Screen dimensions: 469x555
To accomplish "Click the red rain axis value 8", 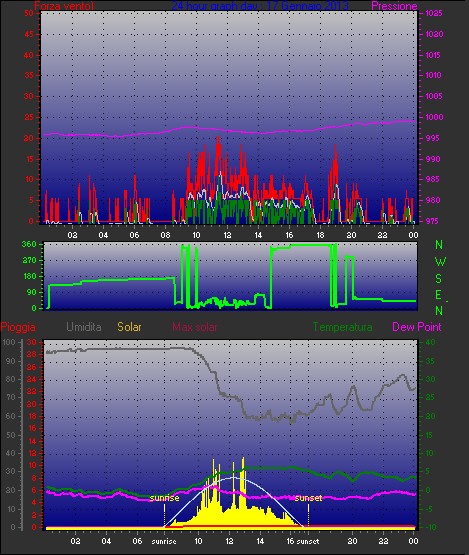I will coord(34,478).
